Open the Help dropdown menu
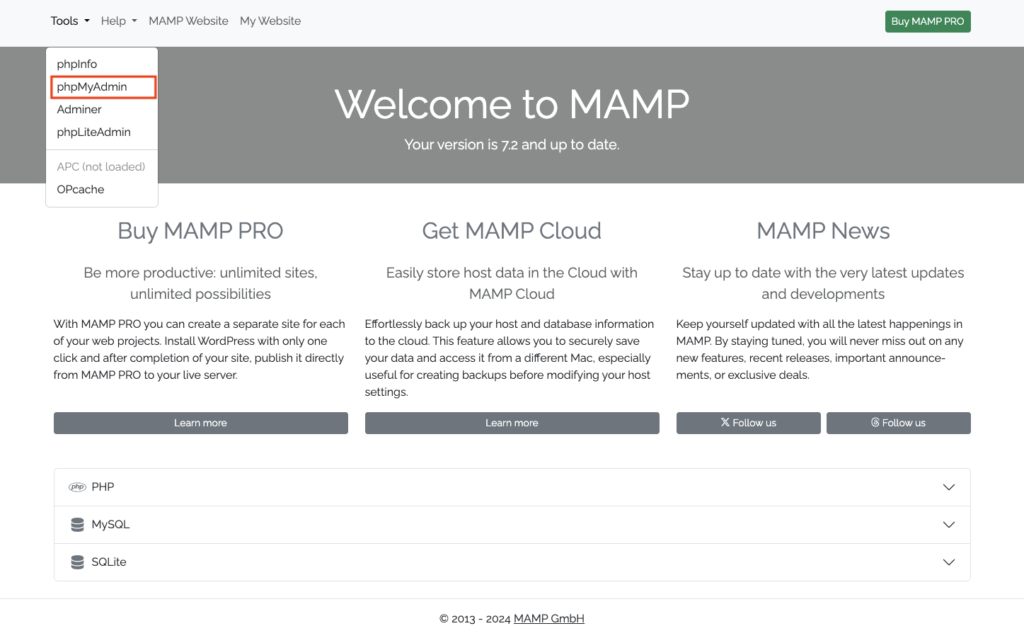 pyautogui.click(x=118, y=21)
